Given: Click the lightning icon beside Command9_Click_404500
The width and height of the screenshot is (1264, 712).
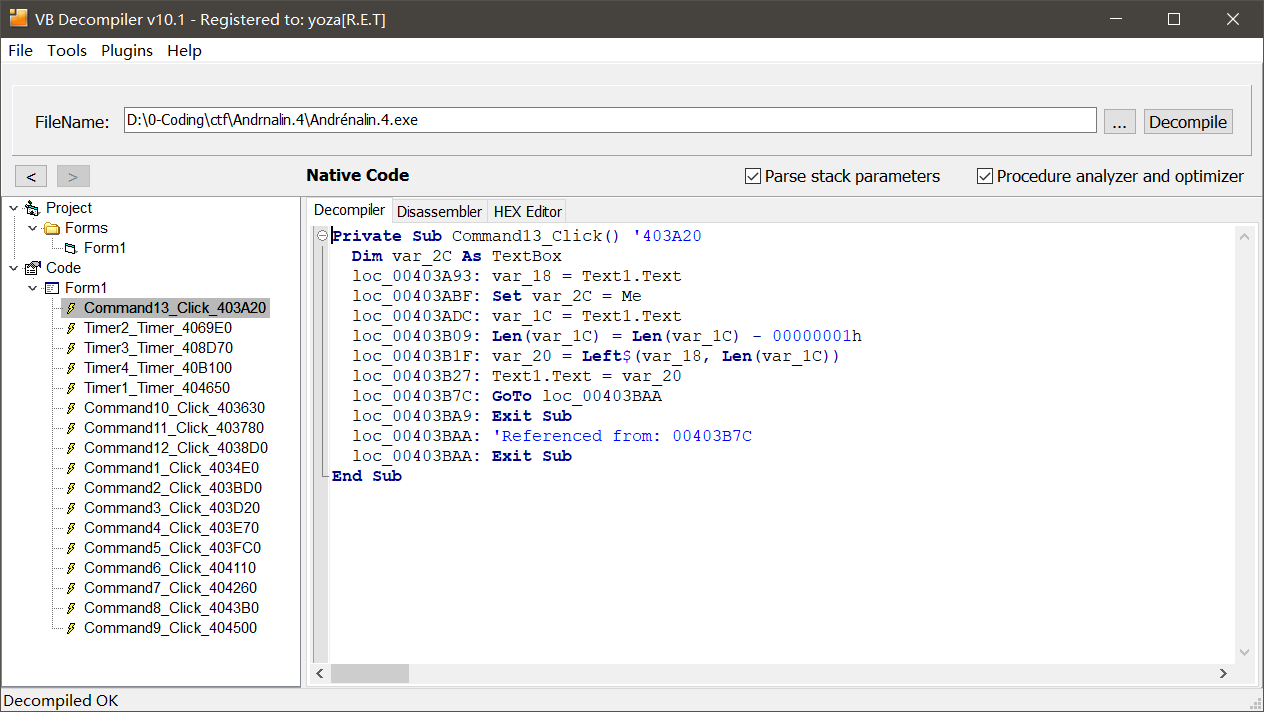Looking at the screenshot, I should 71,628.
